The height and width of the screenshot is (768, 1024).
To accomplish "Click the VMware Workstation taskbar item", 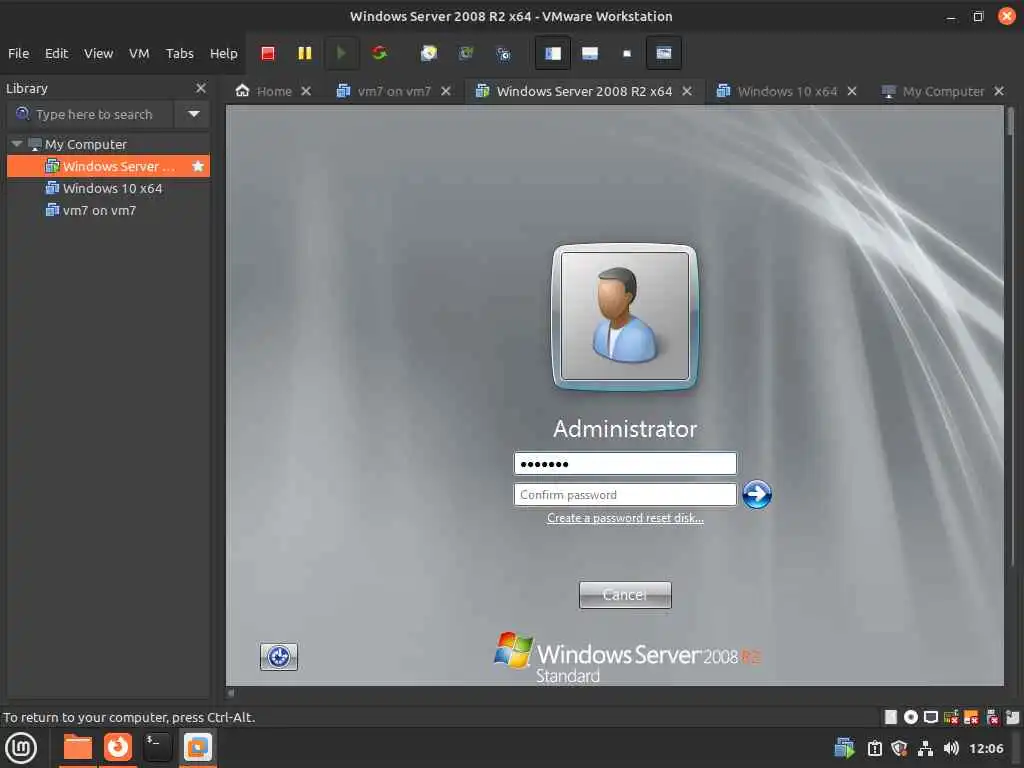I will 198,748.
